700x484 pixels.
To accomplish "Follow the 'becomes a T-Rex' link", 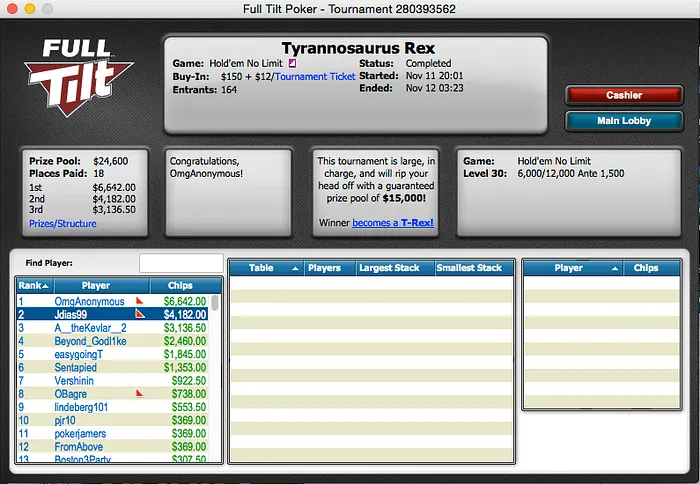I will (393, 222).
